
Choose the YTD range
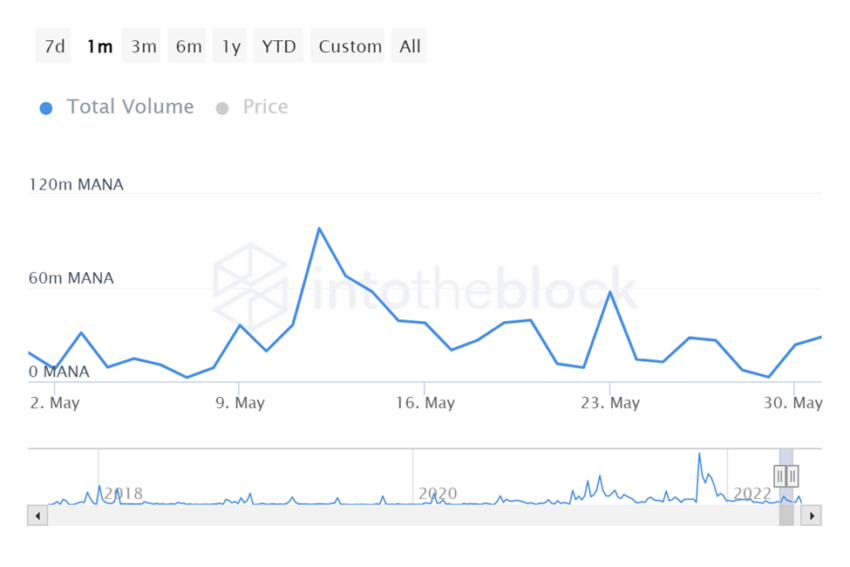[279, 46]
